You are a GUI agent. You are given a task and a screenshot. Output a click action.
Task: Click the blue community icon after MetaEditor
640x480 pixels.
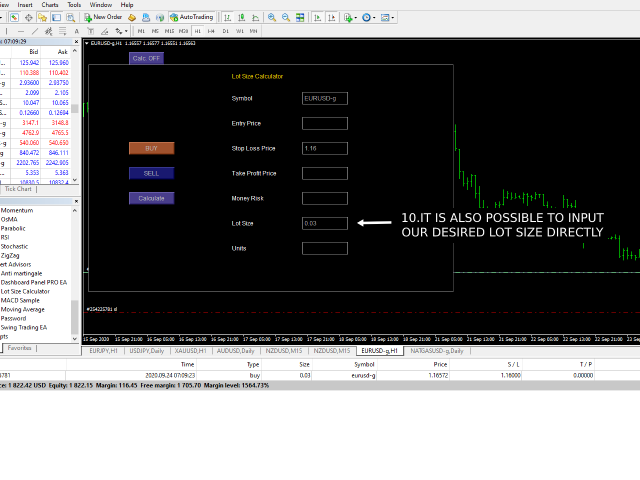coord(146,17)
